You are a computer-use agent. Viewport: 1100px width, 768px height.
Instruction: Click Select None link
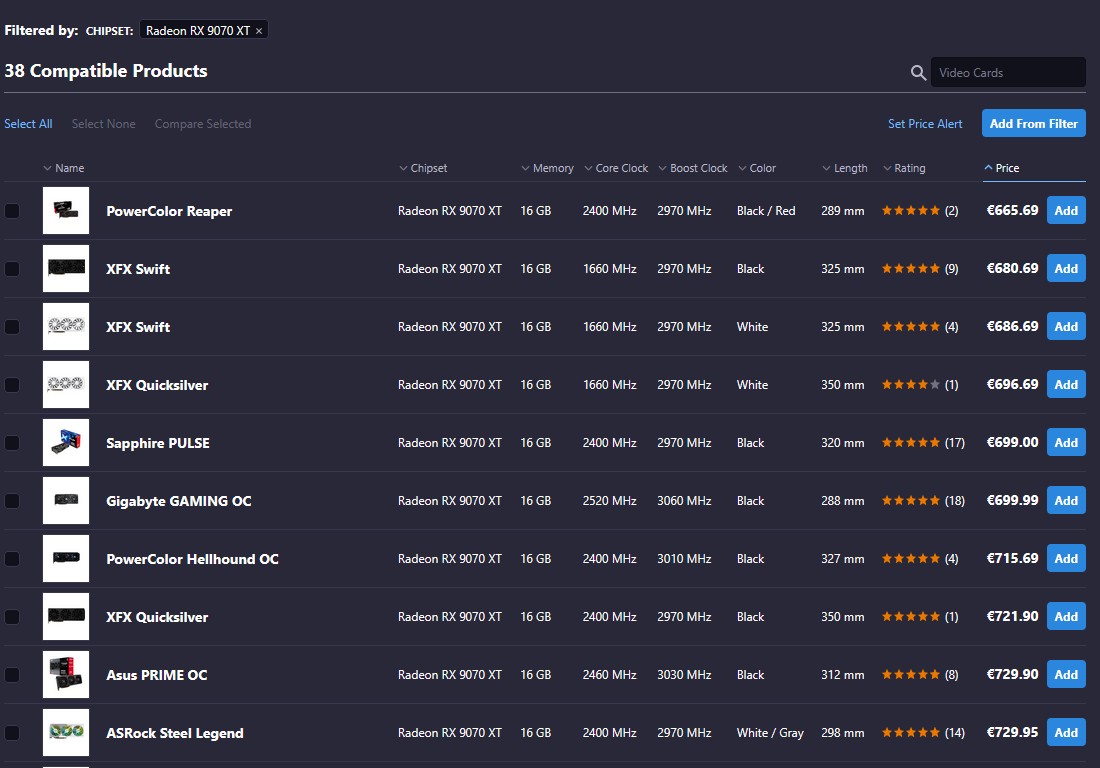pos(103,123)
